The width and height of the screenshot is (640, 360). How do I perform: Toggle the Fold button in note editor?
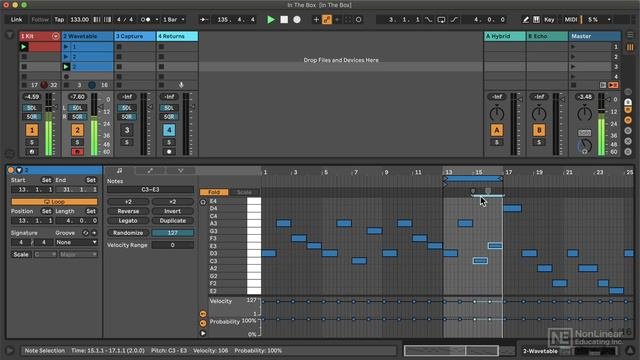click(x=214, y=192)
